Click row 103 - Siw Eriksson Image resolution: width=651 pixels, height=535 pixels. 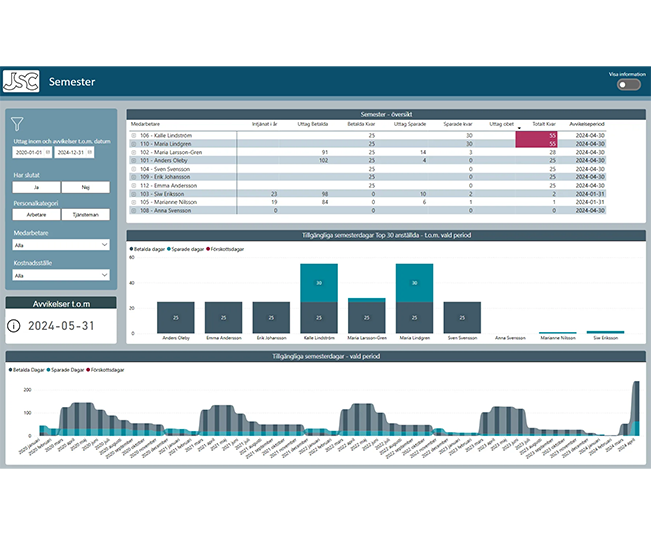pyautogui.click(x=367, y=194)
